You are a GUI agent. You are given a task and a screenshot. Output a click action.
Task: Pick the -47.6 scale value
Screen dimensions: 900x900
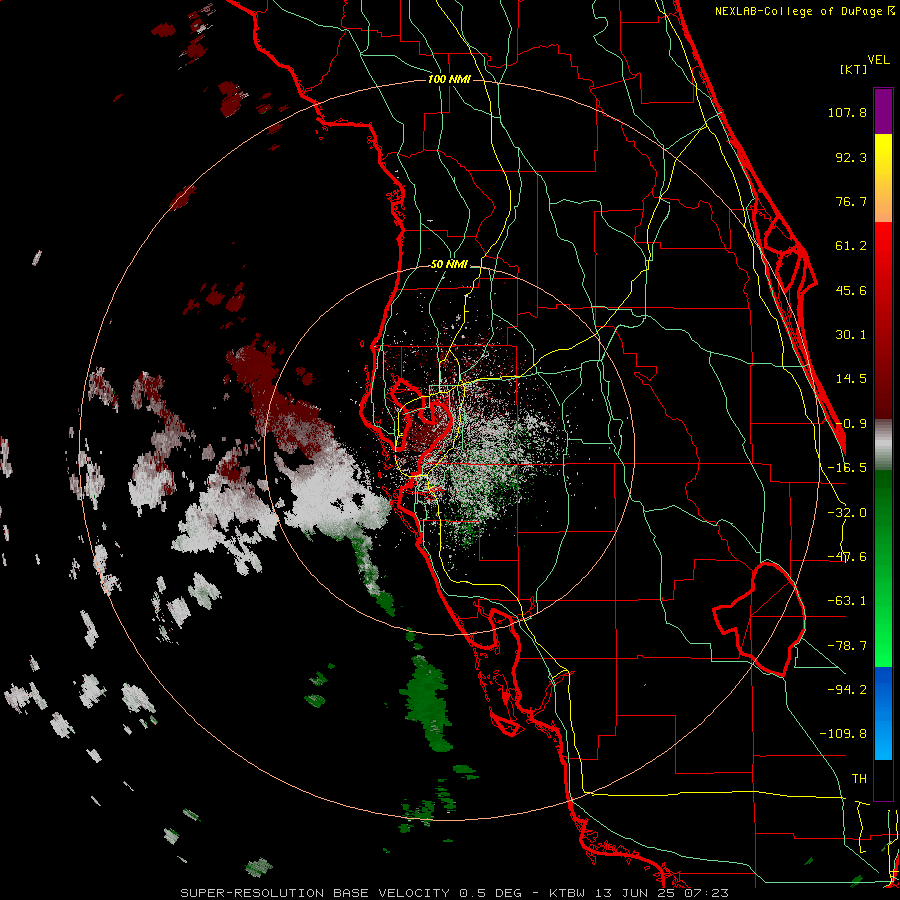(x=847, y=557)
